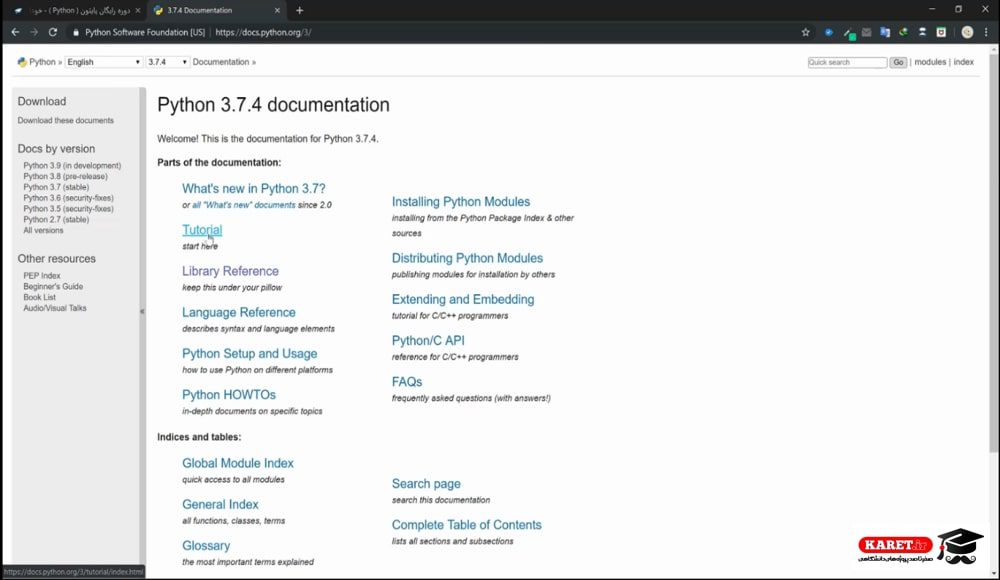Viewport: 1000px width, 580px height.
Task: Reload the page with the refresh icon
Action: click(x=53, y=32)
